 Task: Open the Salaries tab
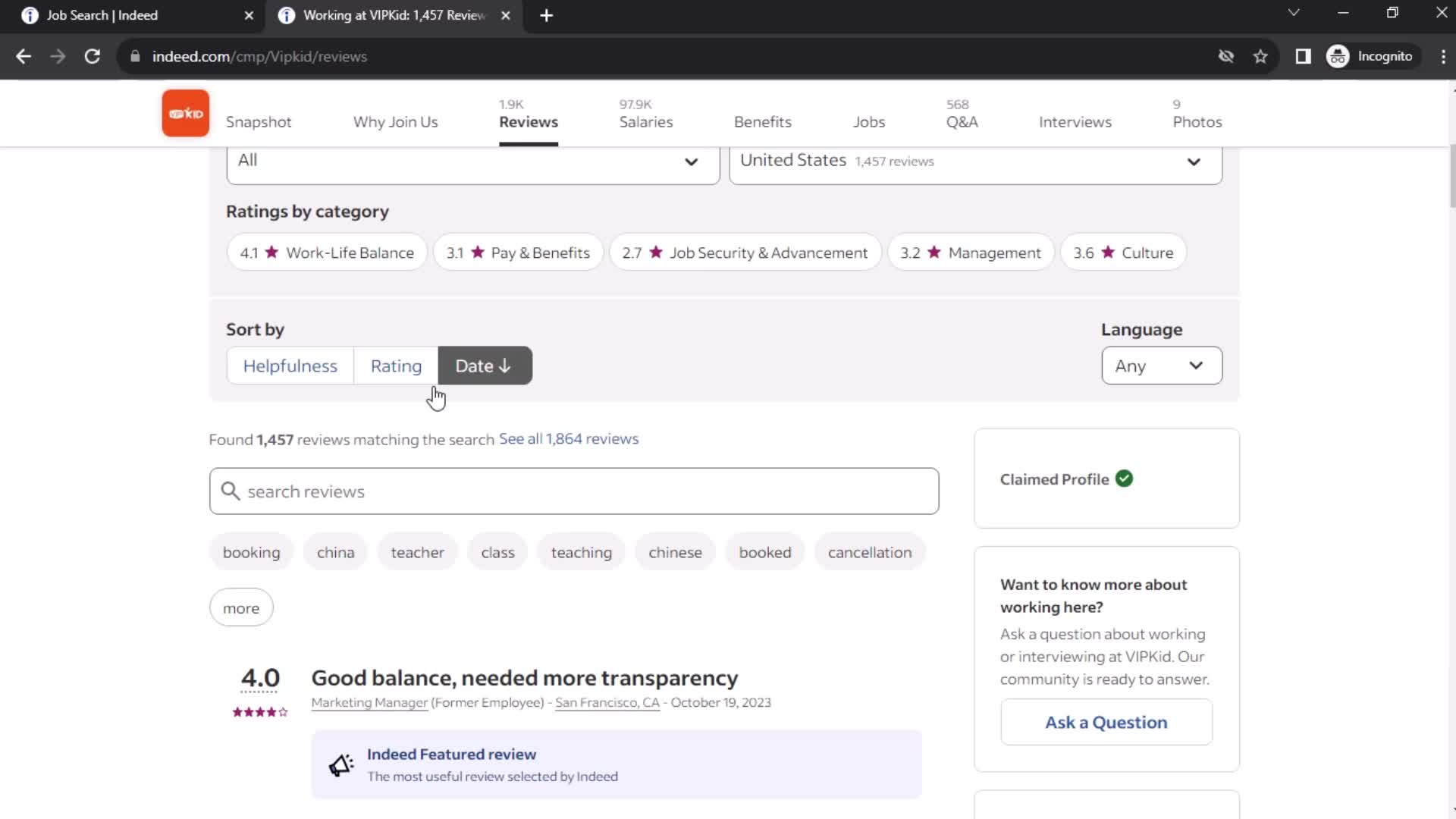646,121
